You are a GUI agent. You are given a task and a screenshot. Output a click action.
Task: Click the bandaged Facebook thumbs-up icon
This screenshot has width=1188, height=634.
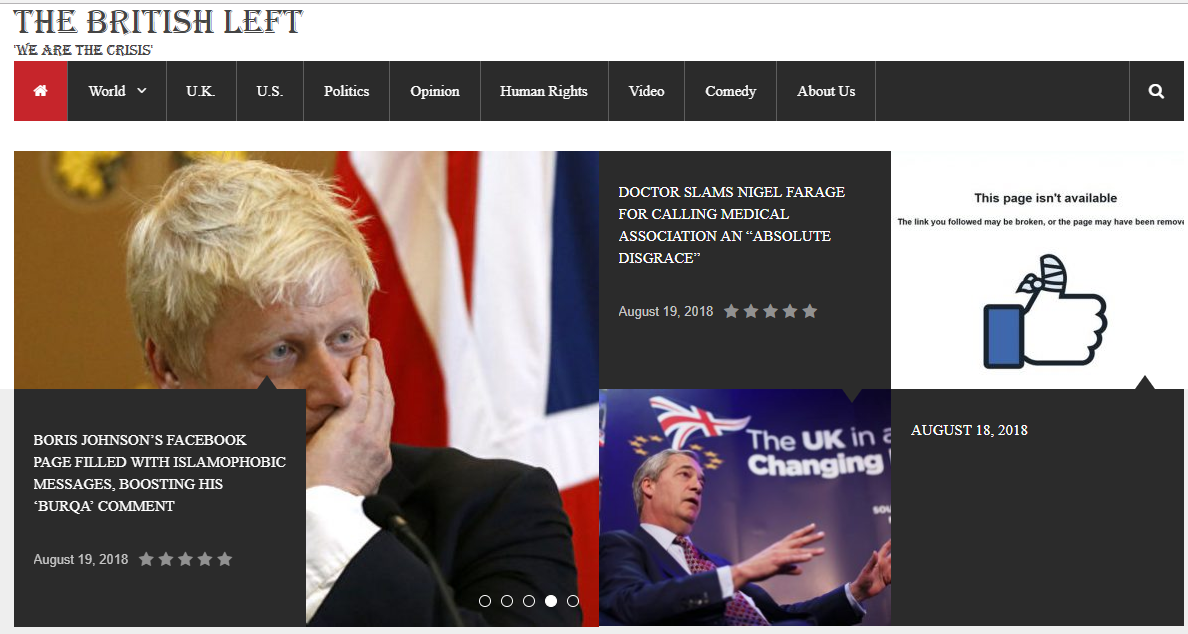1044,312
